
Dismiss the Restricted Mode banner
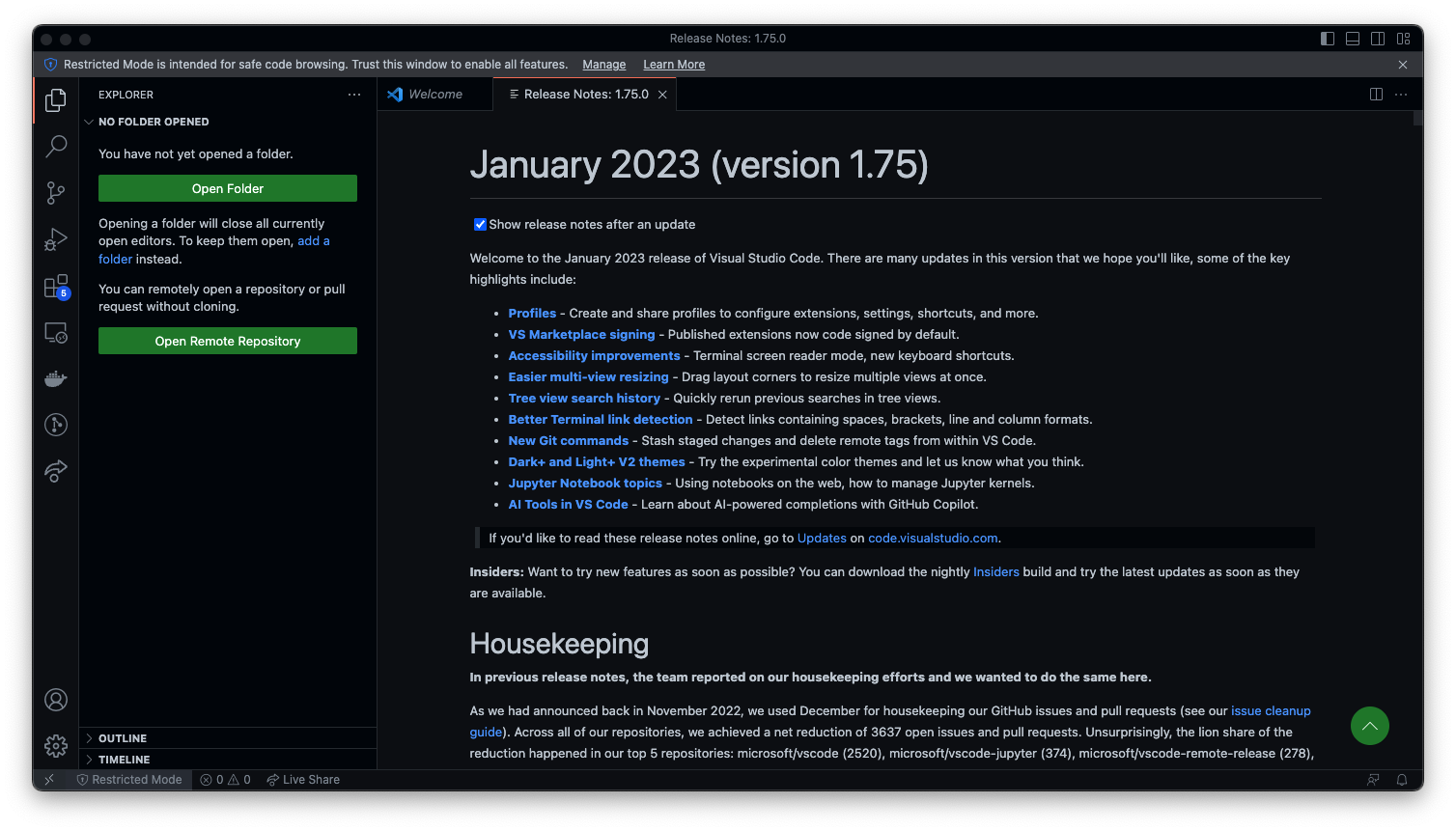coord(1403,65)
